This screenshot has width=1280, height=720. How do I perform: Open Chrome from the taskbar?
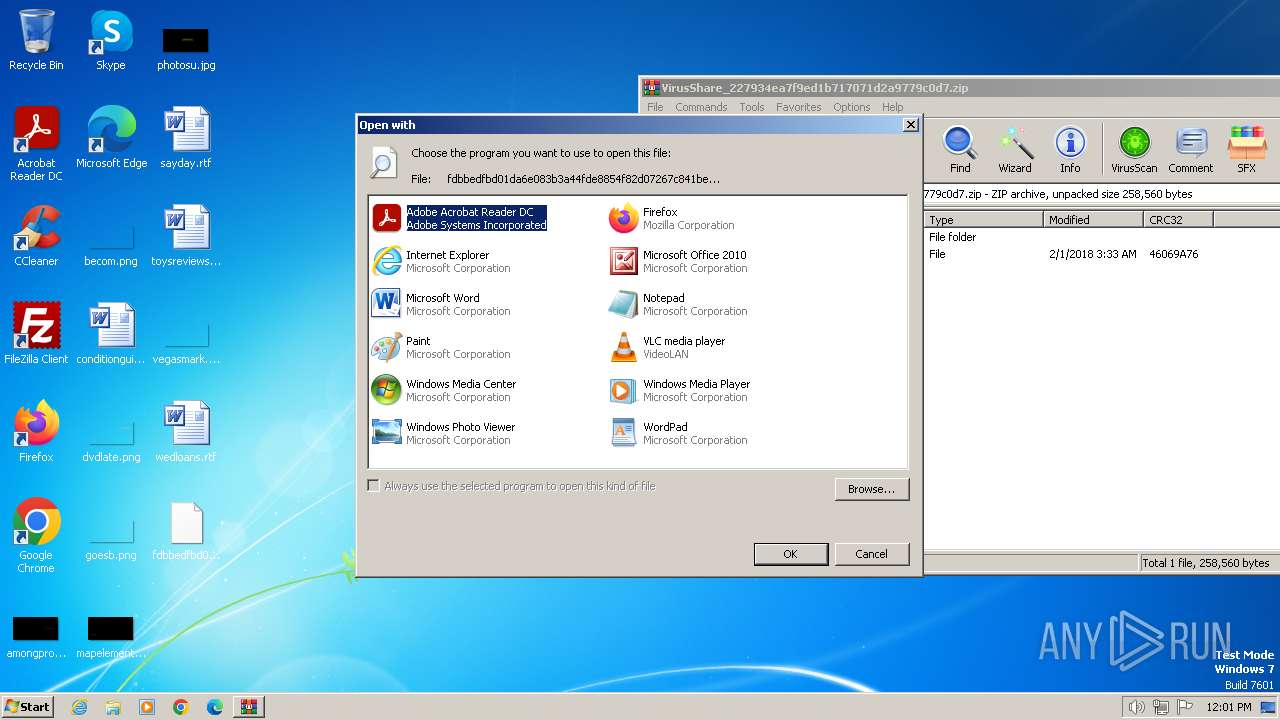pos(181,707)
